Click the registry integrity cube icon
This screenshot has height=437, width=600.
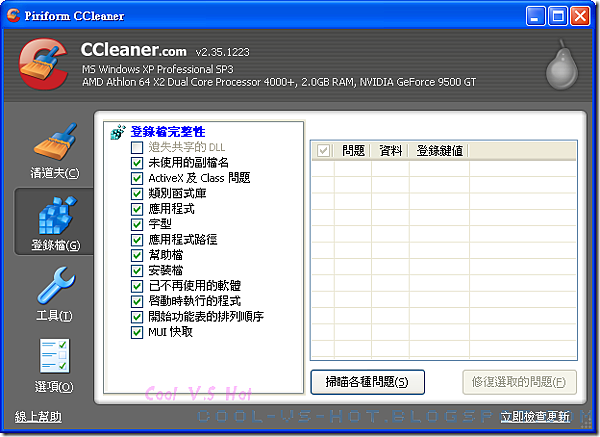(x=118, y=132)
